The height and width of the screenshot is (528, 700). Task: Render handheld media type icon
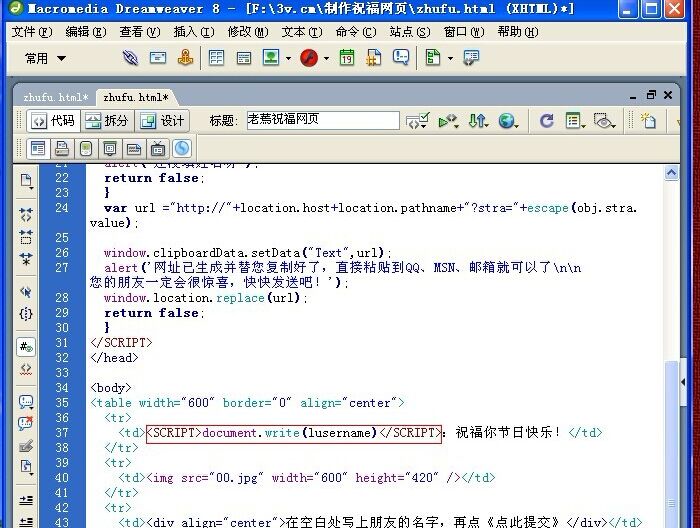point(86,149)
